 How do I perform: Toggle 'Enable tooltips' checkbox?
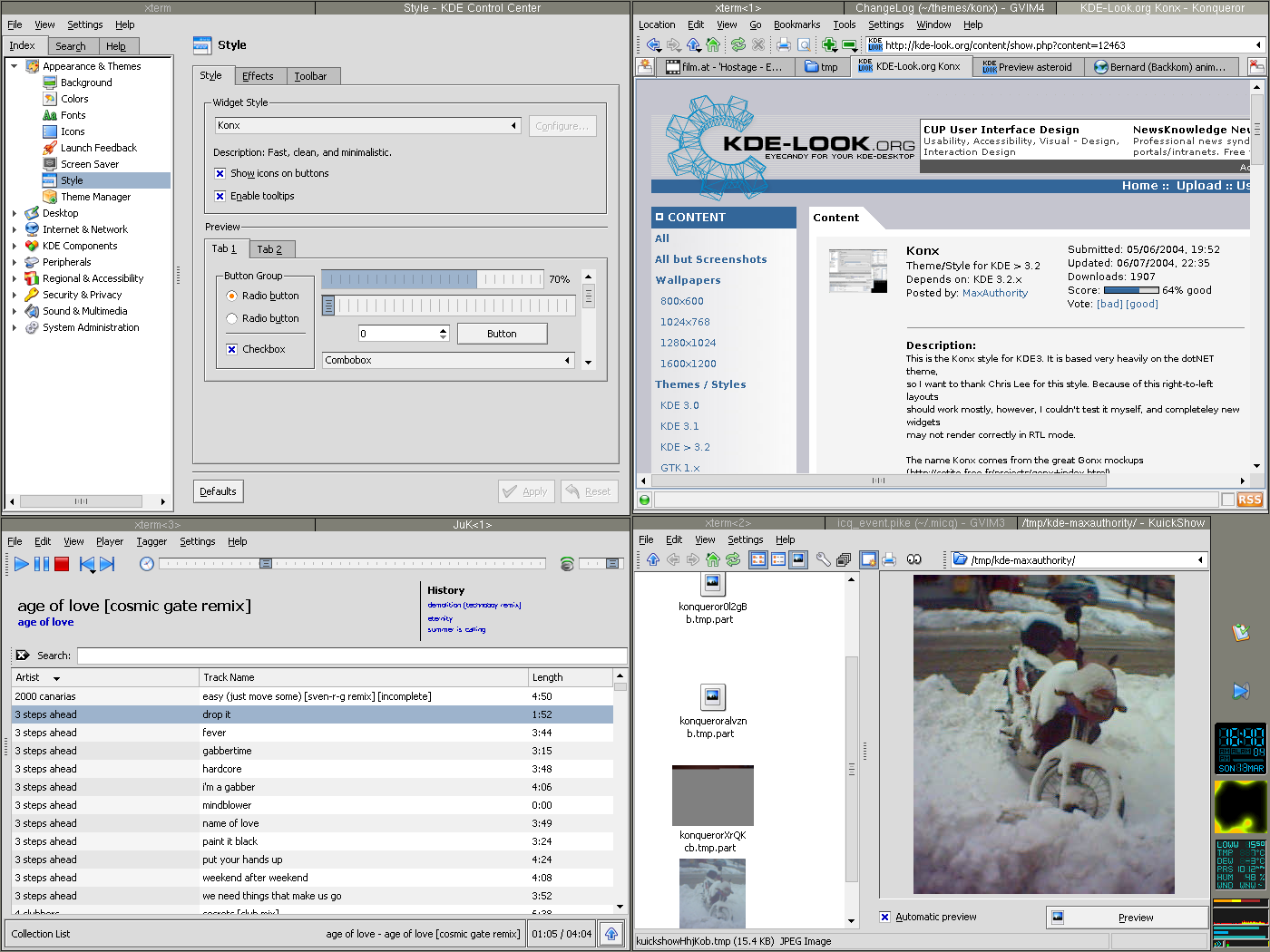click(x=220, y=196)
